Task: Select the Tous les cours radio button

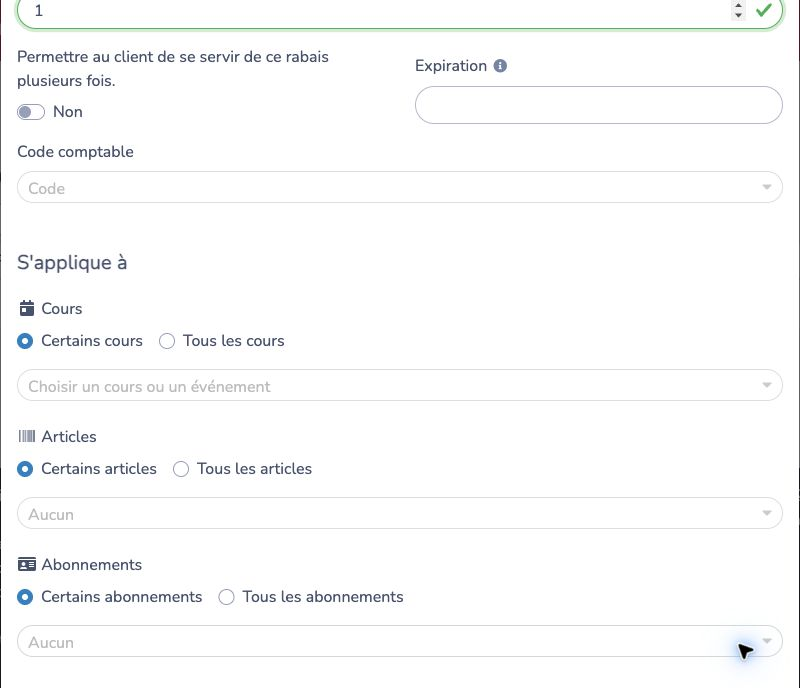Action: click(167, 341)
